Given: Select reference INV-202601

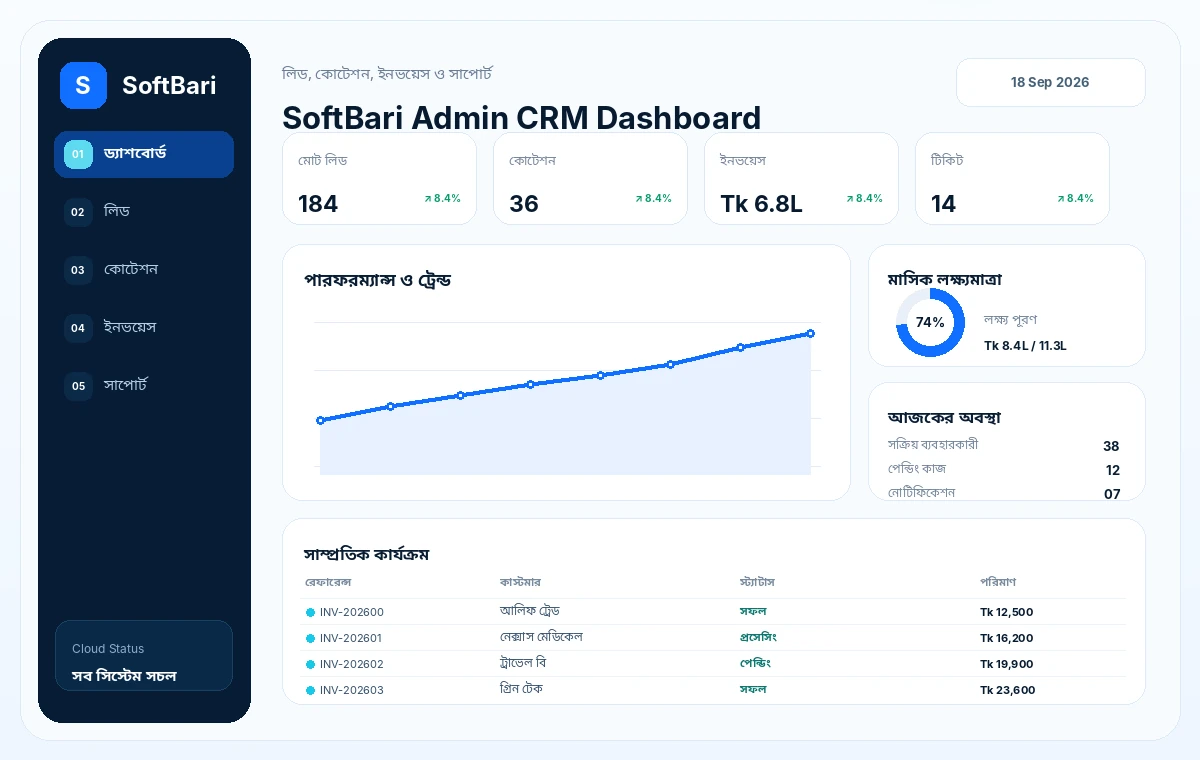Looking at the screenshot, I should point(352,638).
